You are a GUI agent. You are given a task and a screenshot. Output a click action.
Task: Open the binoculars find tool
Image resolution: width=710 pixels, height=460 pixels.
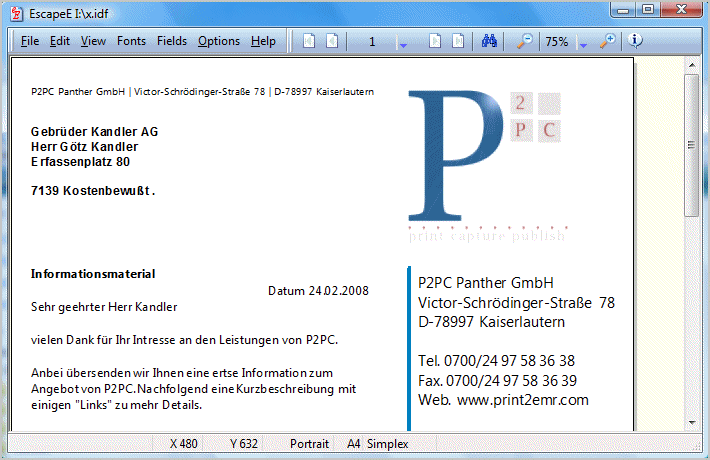(489, 41)
